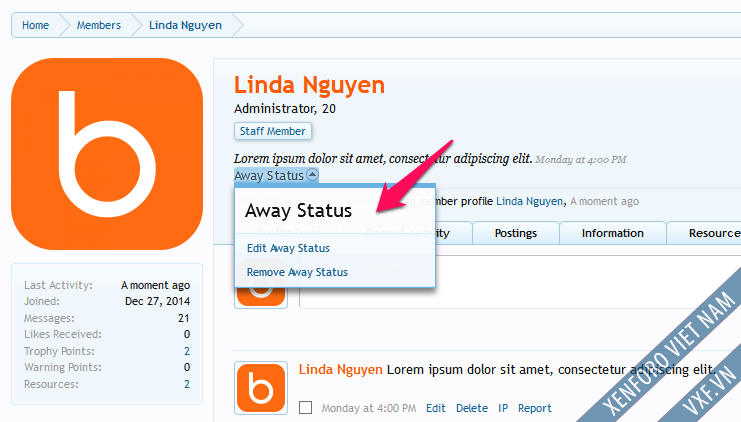The width and height of the screenshot is (741, 422).
Task: Go to Home breadcrumb
Action: pyautogui.click(x=35, y=25)
